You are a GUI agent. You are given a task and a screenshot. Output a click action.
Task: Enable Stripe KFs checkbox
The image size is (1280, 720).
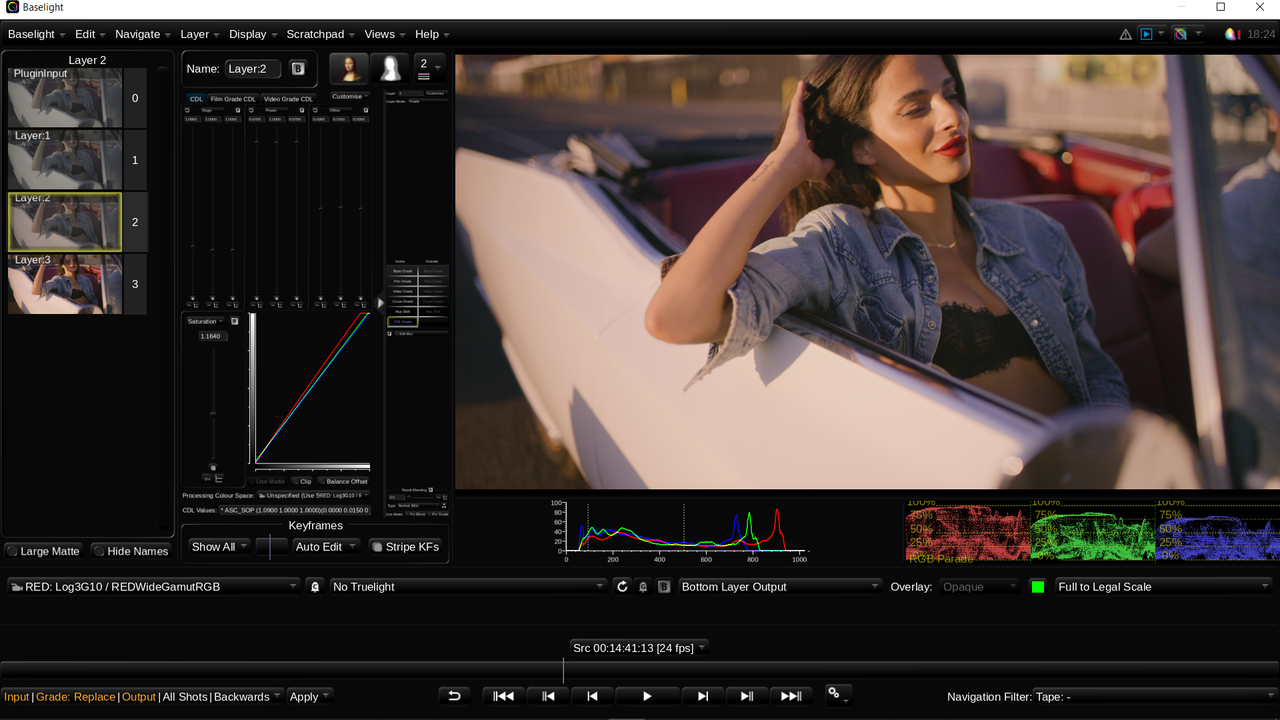click(x=406, y=547)
